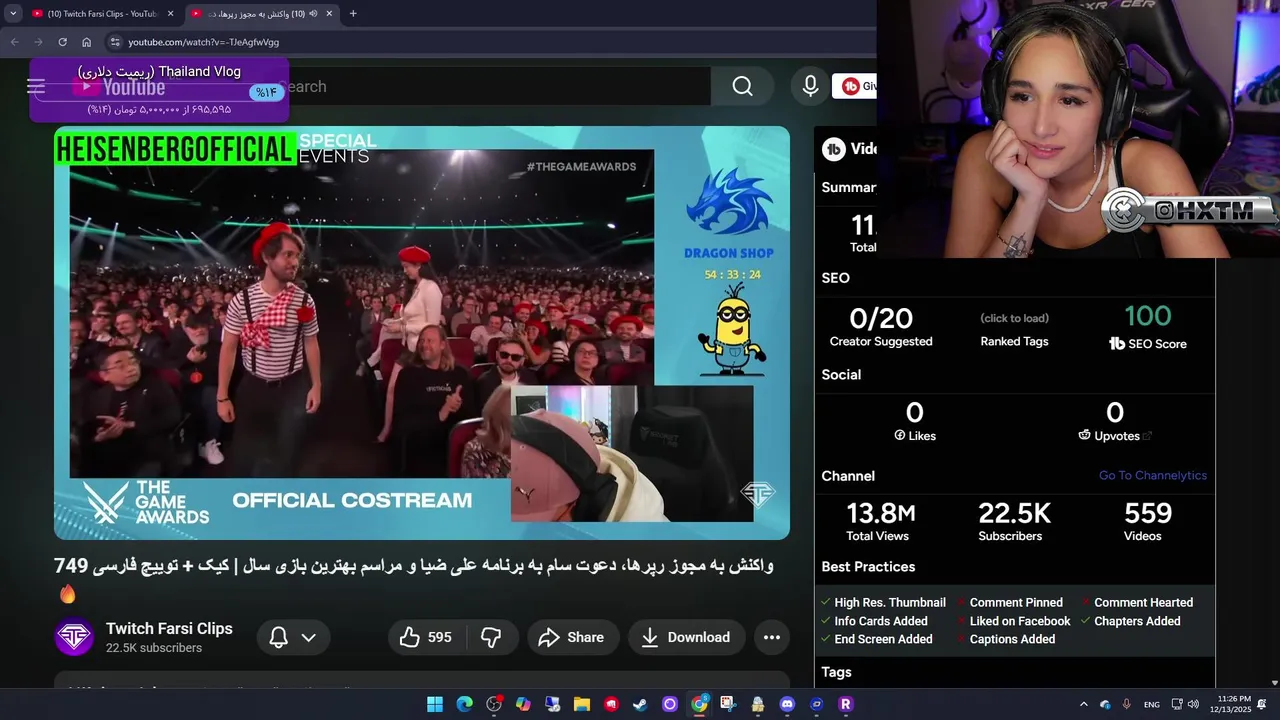Click the 22.5K subscribers text under channel

pyautogui.click(x=154, y=648)
